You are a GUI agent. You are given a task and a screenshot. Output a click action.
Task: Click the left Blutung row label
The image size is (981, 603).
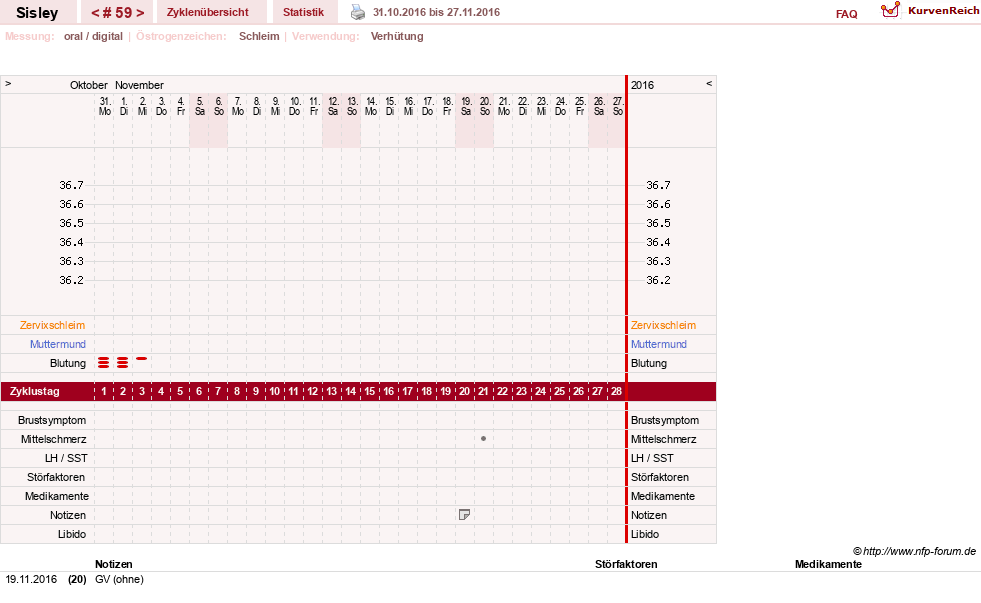tap(68, 363)
